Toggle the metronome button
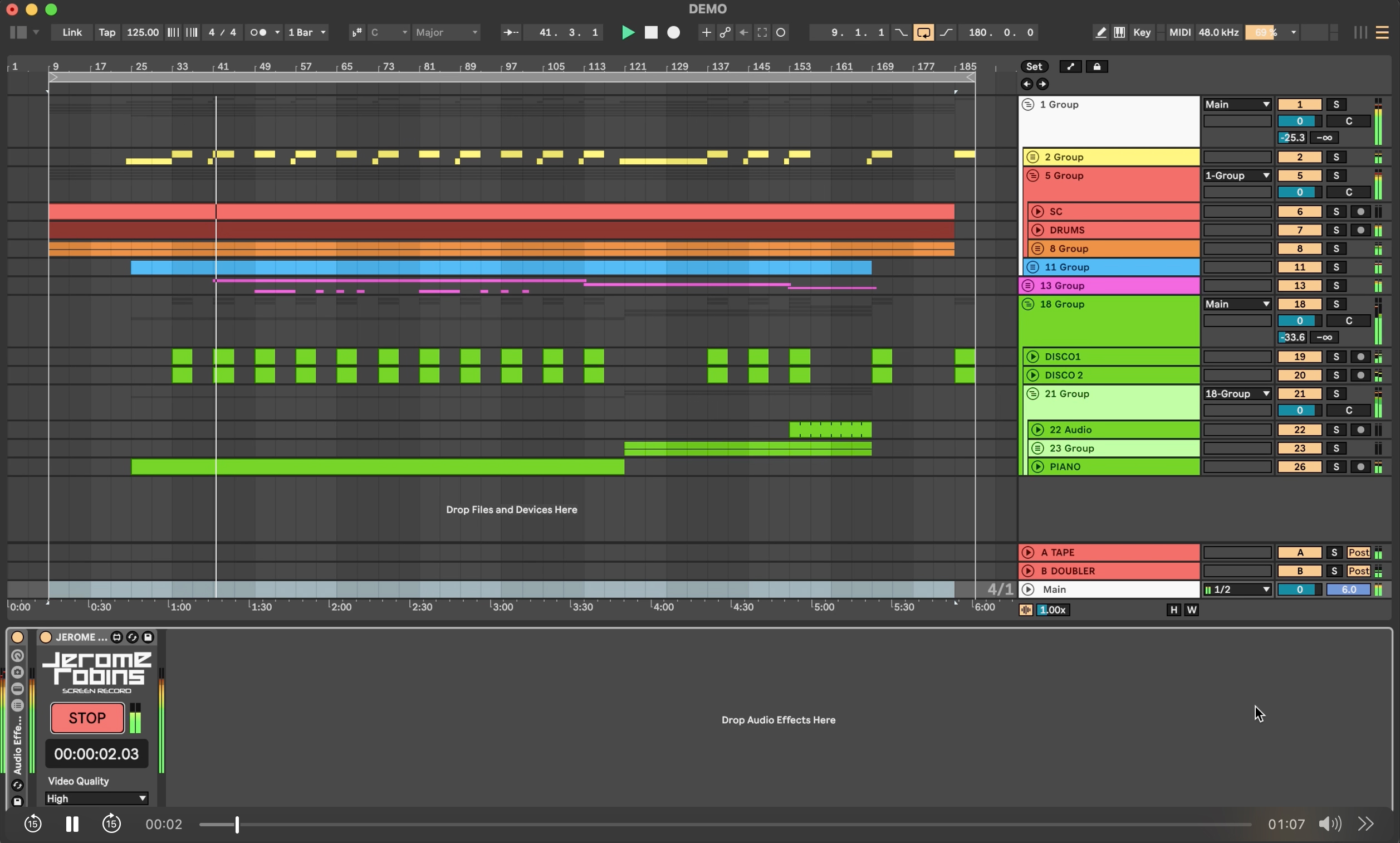 258,32
